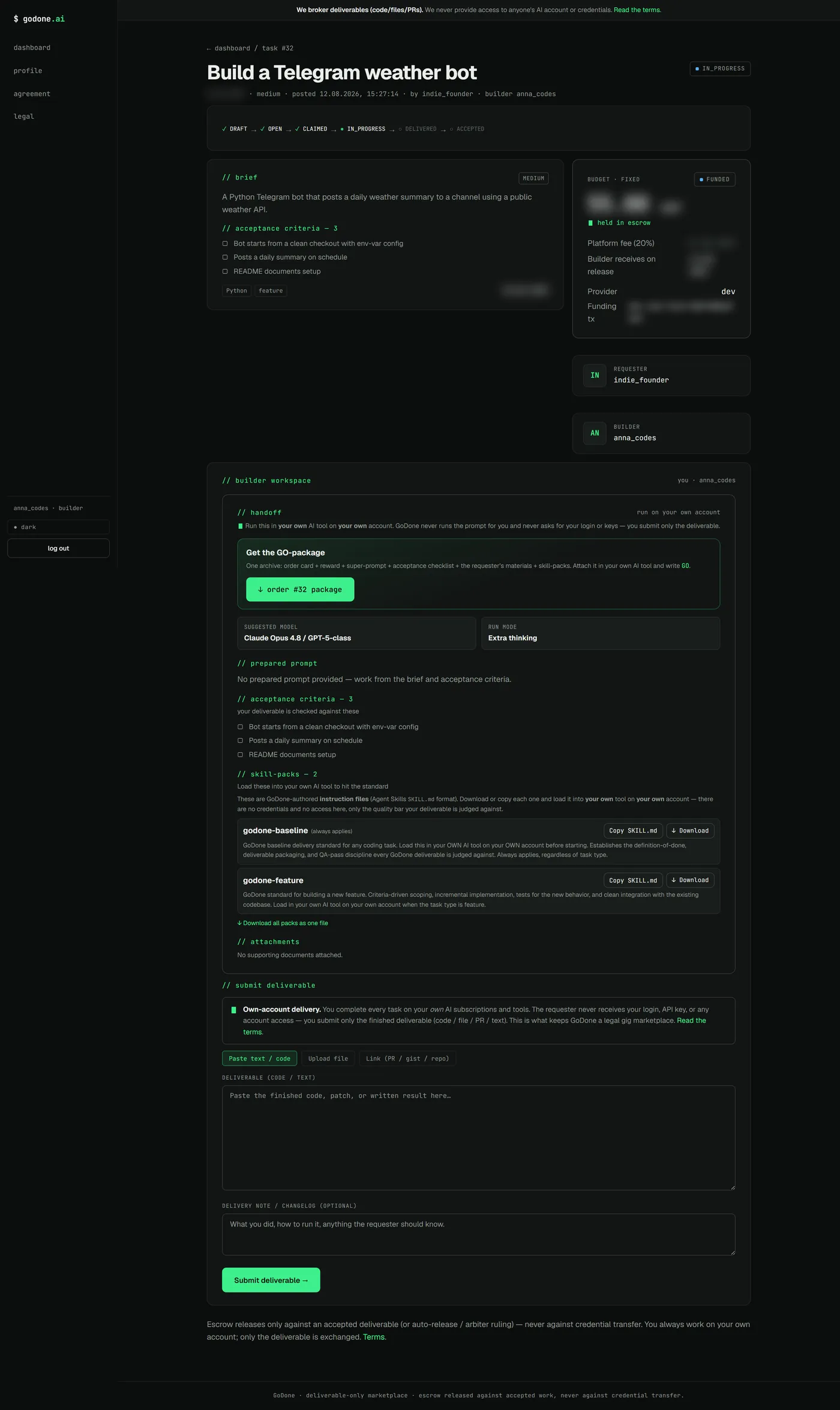Click Submit deliverable button

(x=271, y=1280)
